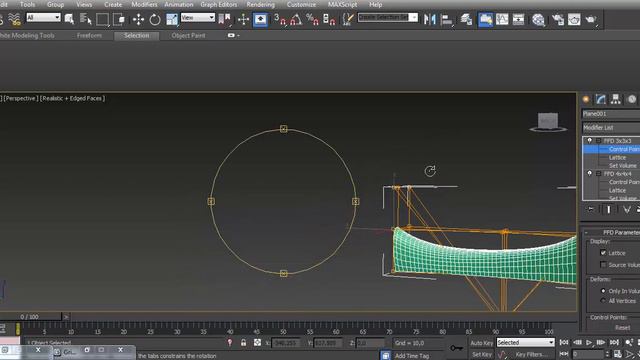Toggle FFD 3x3x3 modifier lightbulb
The width and height of the screenshot is (640, 360).
tap(589, 140)
